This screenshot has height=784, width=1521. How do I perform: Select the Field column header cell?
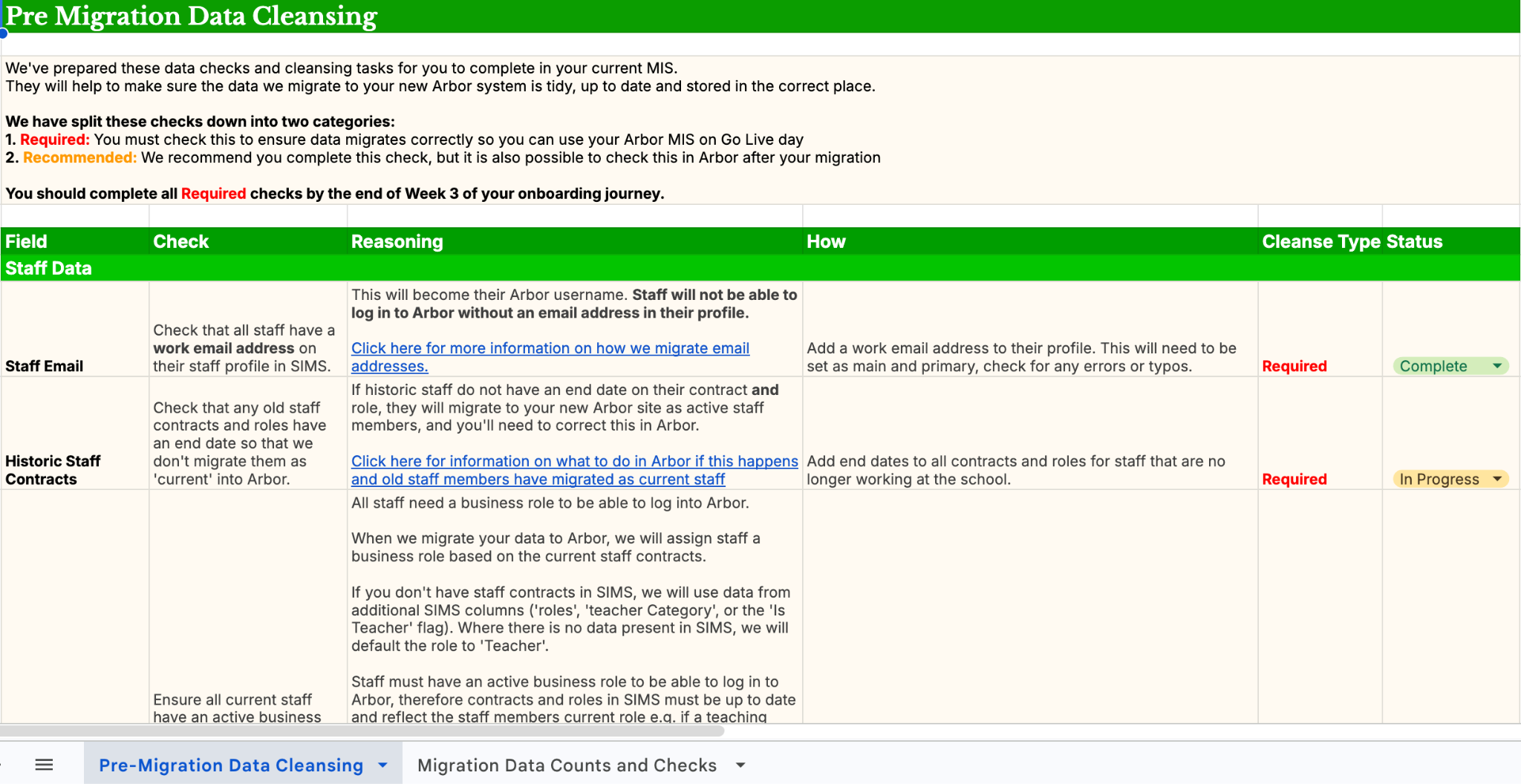coord(74,241)
